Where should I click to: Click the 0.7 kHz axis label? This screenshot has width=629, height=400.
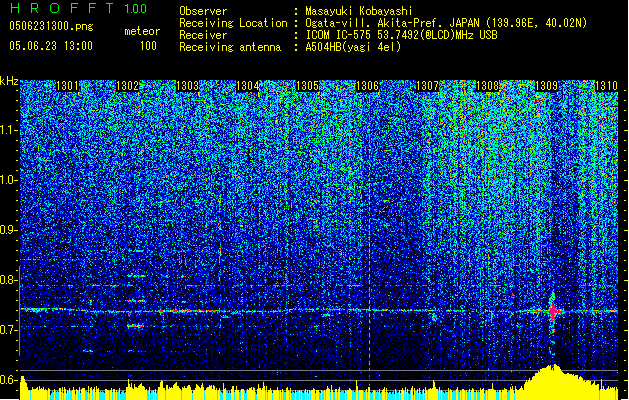point(8,330)
